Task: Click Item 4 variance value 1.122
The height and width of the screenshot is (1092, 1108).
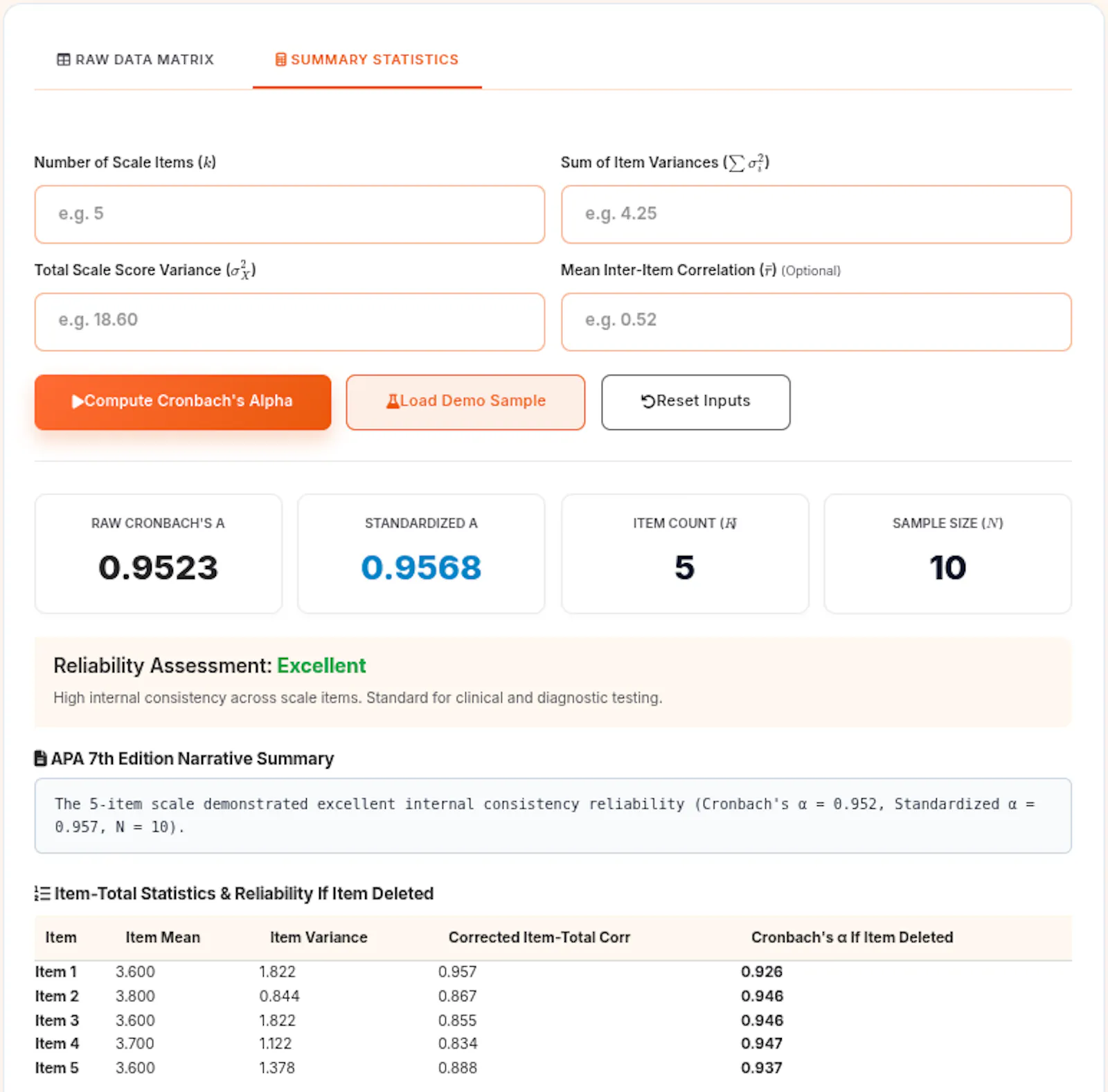Action: coord(276,1043)
